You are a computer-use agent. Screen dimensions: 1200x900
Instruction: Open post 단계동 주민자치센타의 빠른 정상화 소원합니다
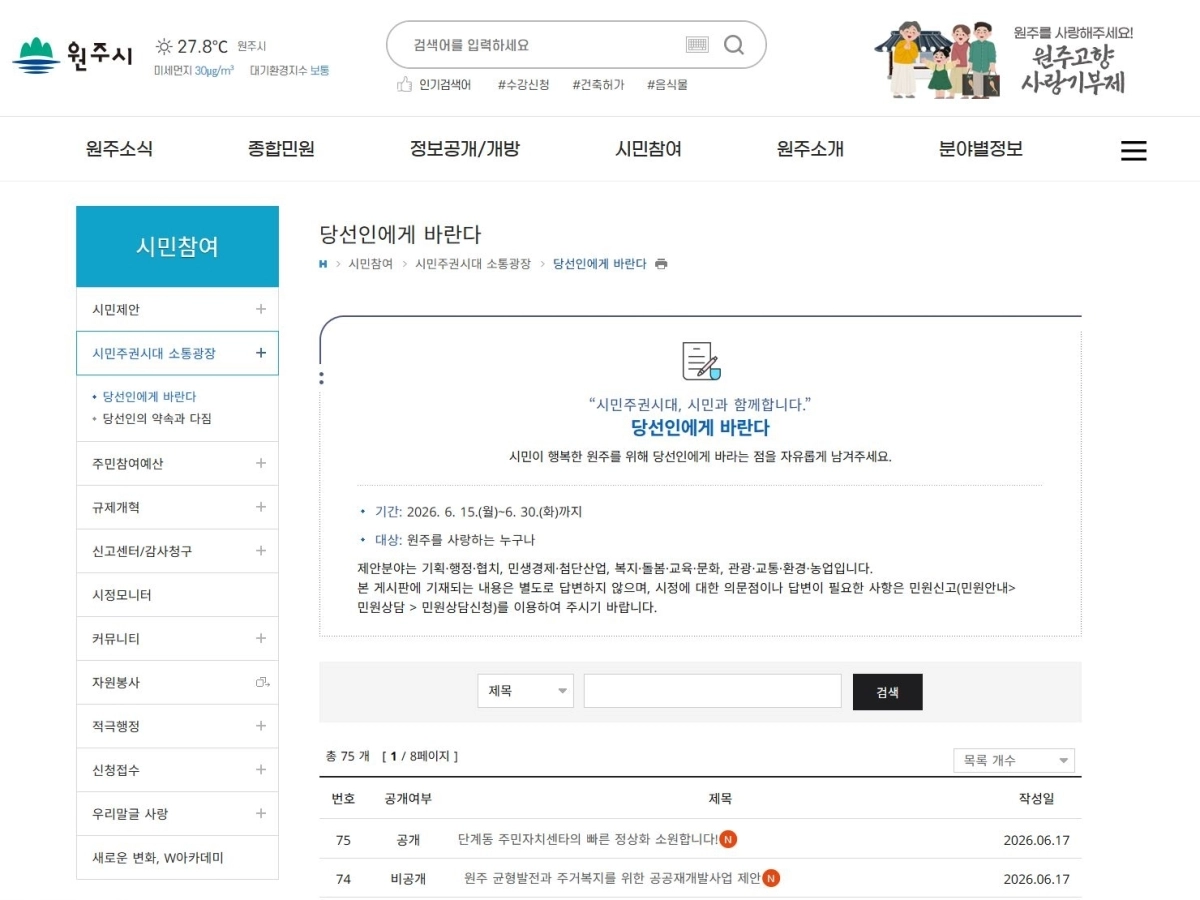point(588,840)
